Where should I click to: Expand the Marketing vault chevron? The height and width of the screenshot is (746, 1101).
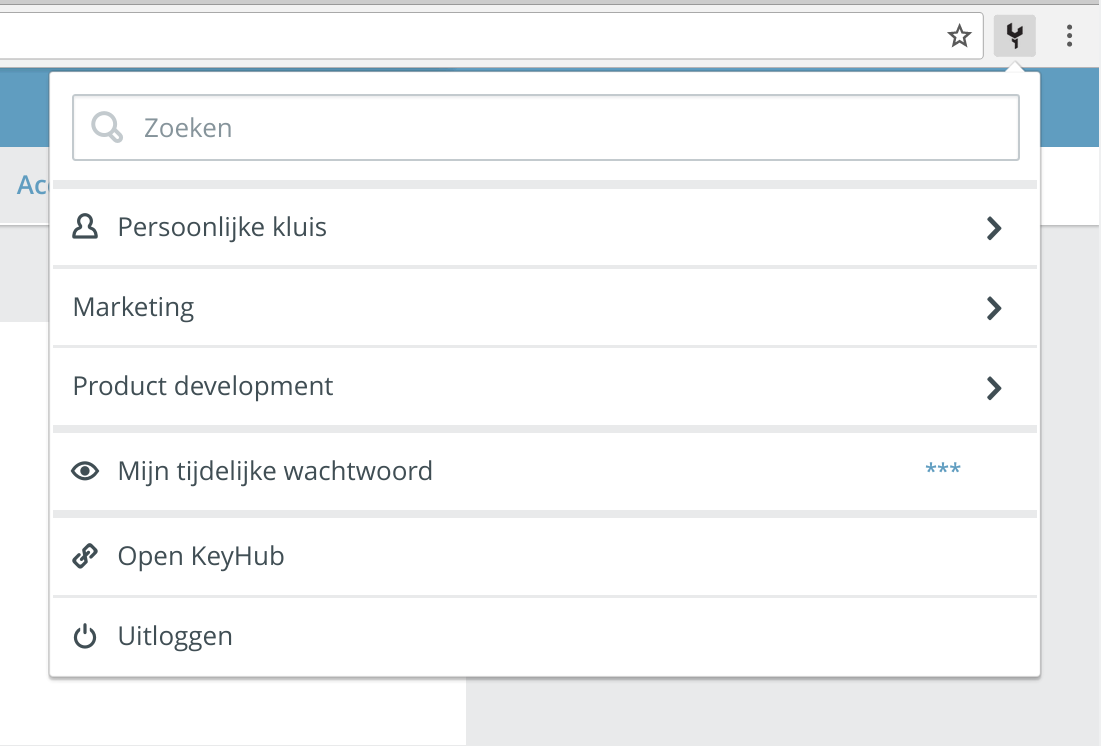click(994, 308)
